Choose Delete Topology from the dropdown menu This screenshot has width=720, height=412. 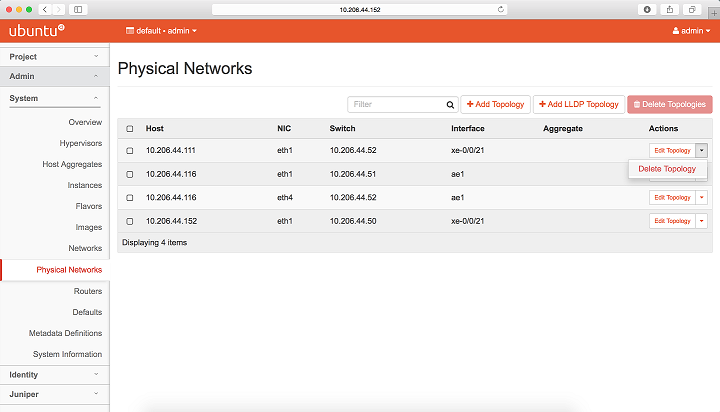click(667, 169)
